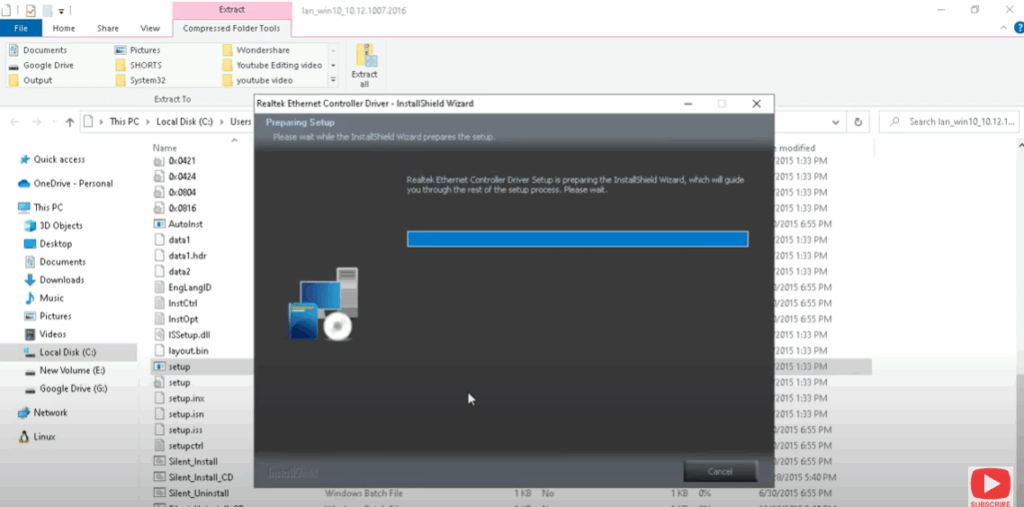
Task: Open the address bar history dropdown
Action: [836, 122]
